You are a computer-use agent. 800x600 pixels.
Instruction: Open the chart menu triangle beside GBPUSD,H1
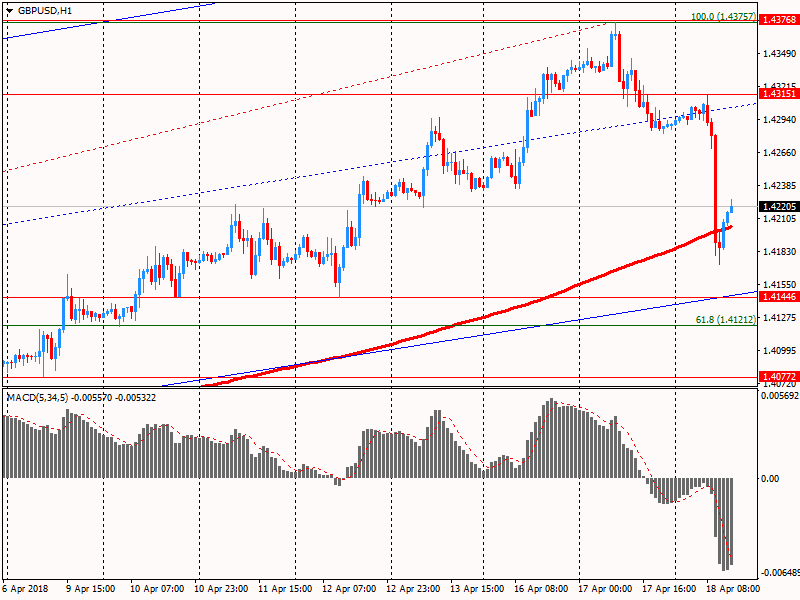10,10
